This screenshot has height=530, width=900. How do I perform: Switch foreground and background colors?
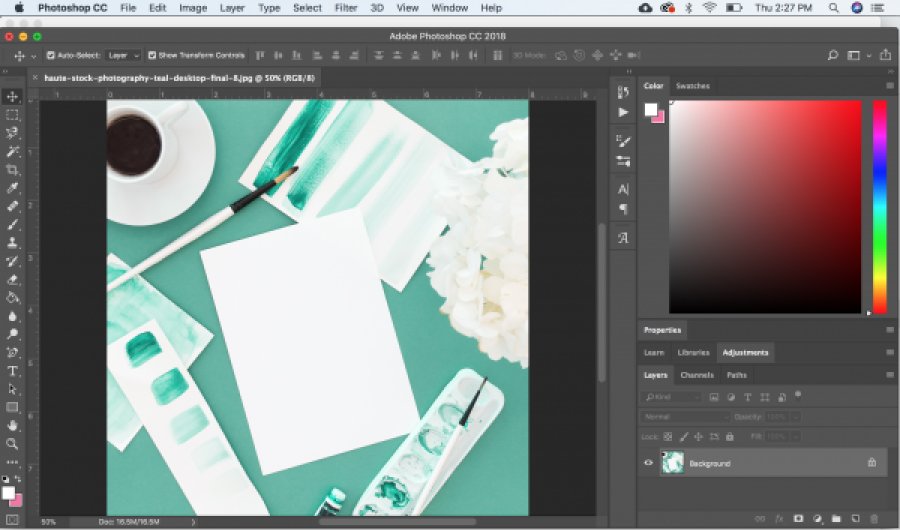[18, 478]
